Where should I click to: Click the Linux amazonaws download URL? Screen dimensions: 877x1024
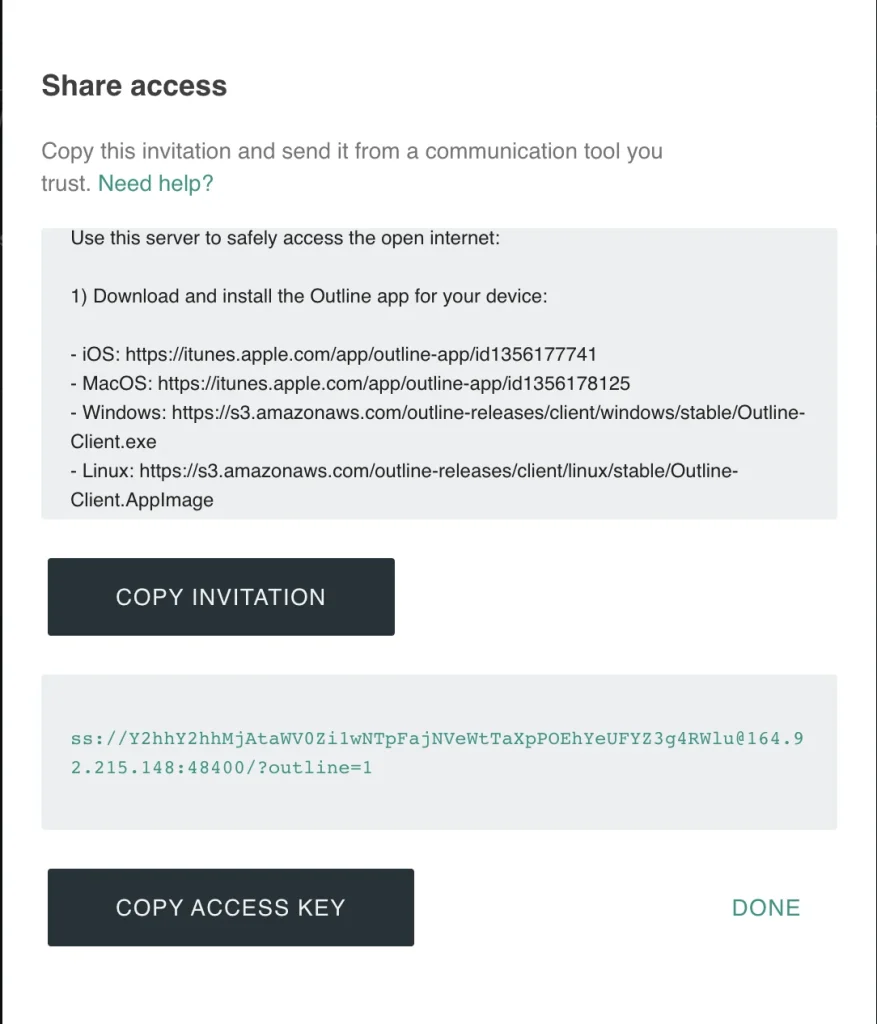tap(438, 470)
